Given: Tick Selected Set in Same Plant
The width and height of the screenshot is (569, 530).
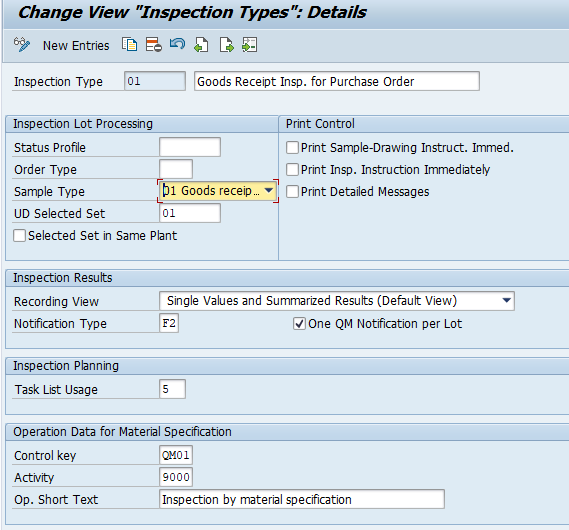Looking at the screenshot, I should [20, 235].
